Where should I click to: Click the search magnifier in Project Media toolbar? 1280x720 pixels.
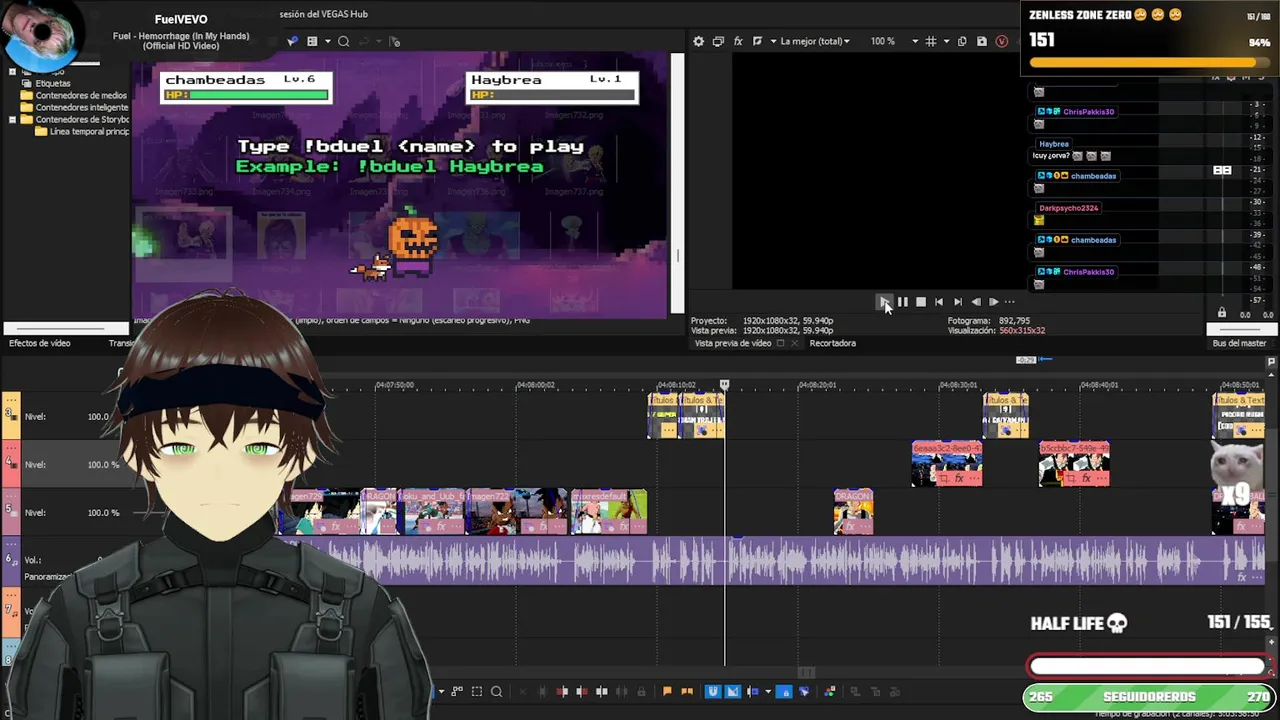point(343,41)
